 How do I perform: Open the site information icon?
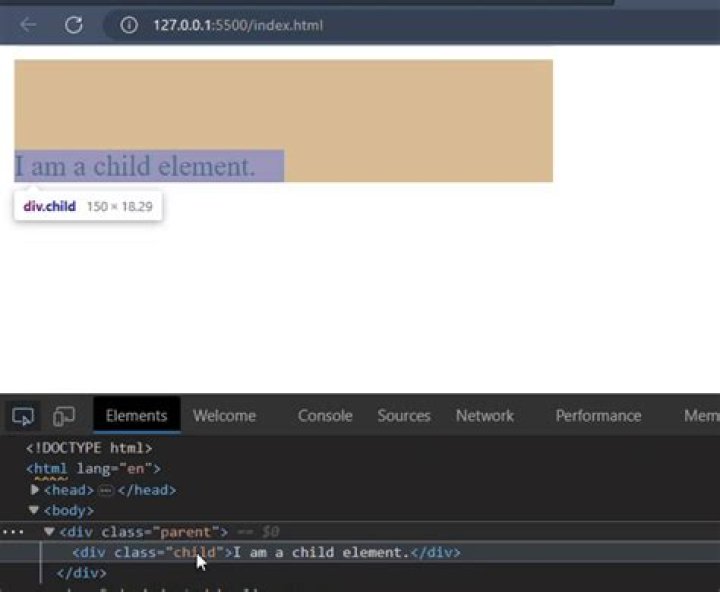click(x=128, y=25)
